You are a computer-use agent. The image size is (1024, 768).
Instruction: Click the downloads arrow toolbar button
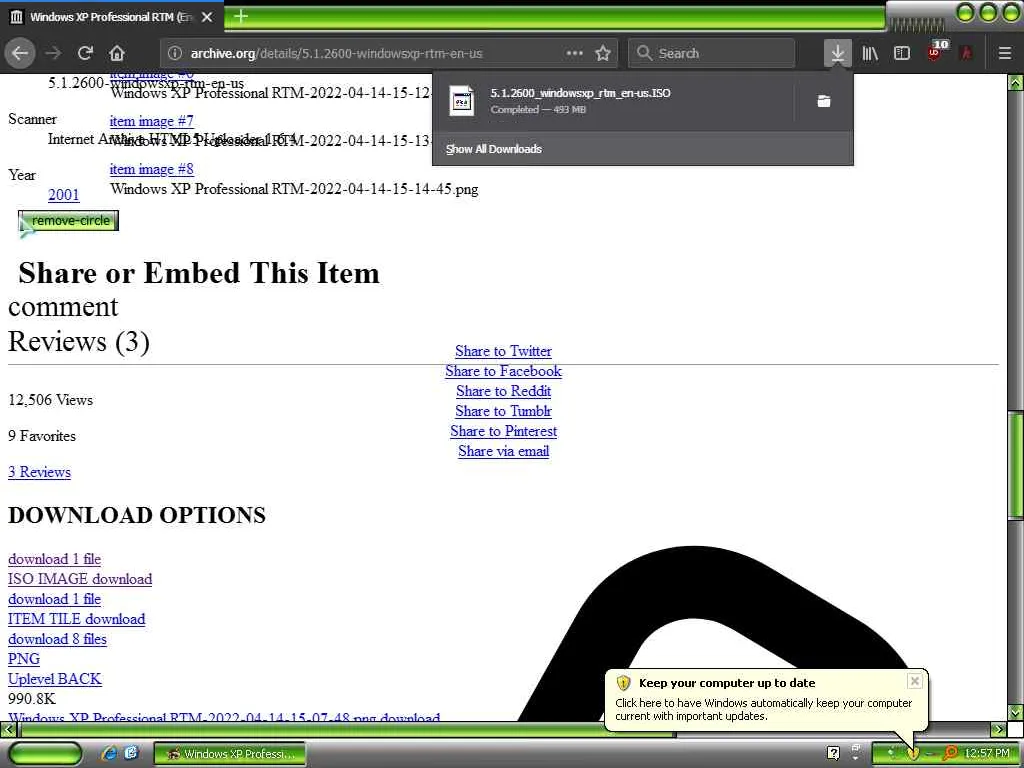[837, 53]
